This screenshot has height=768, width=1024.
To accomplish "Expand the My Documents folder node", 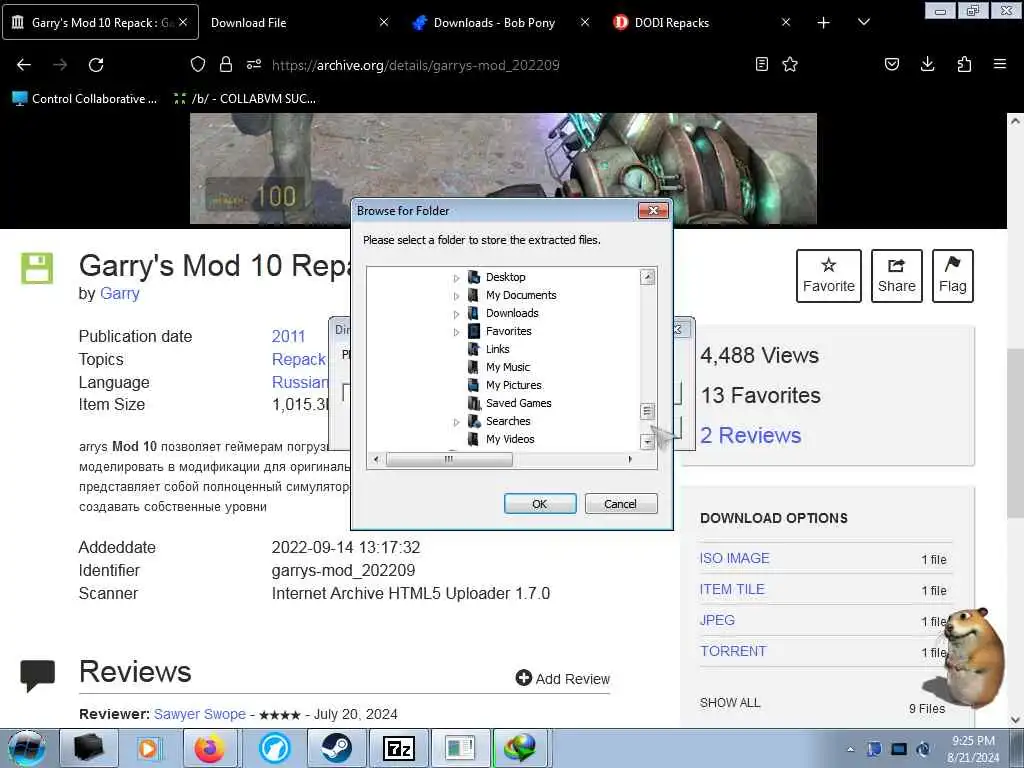I will click(x=456, y=296).
